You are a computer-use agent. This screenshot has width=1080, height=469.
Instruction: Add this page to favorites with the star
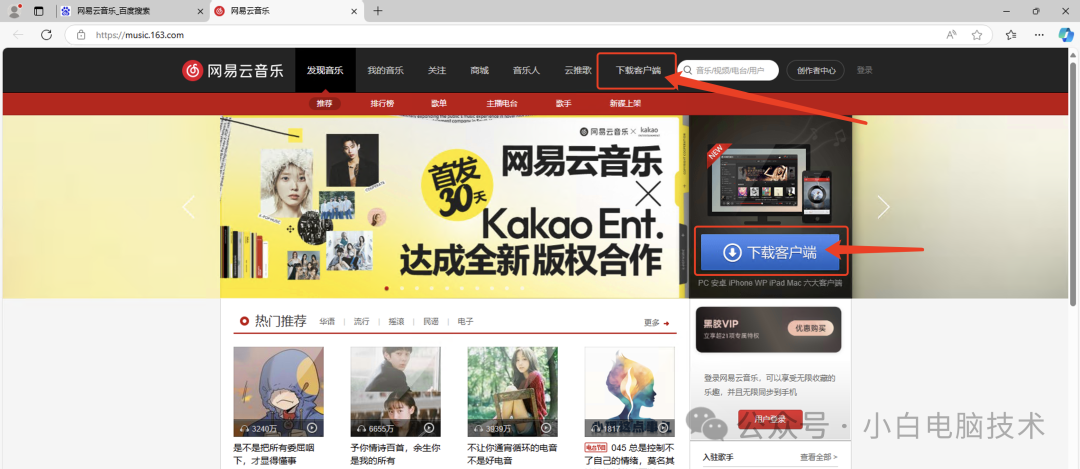(x=976, y=34)
